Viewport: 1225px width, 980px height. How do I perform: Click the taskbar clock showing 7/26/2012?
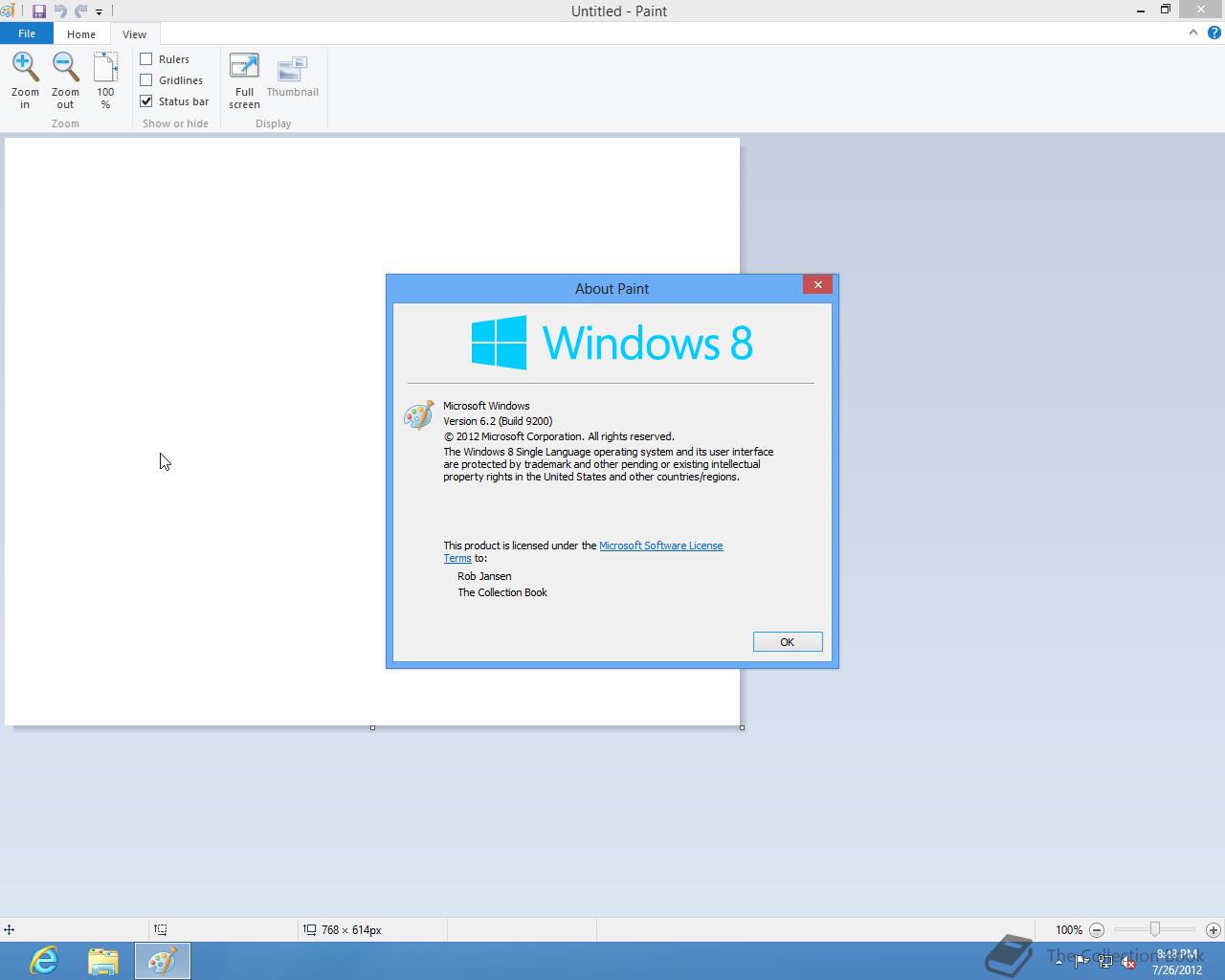click(1176, 962)
